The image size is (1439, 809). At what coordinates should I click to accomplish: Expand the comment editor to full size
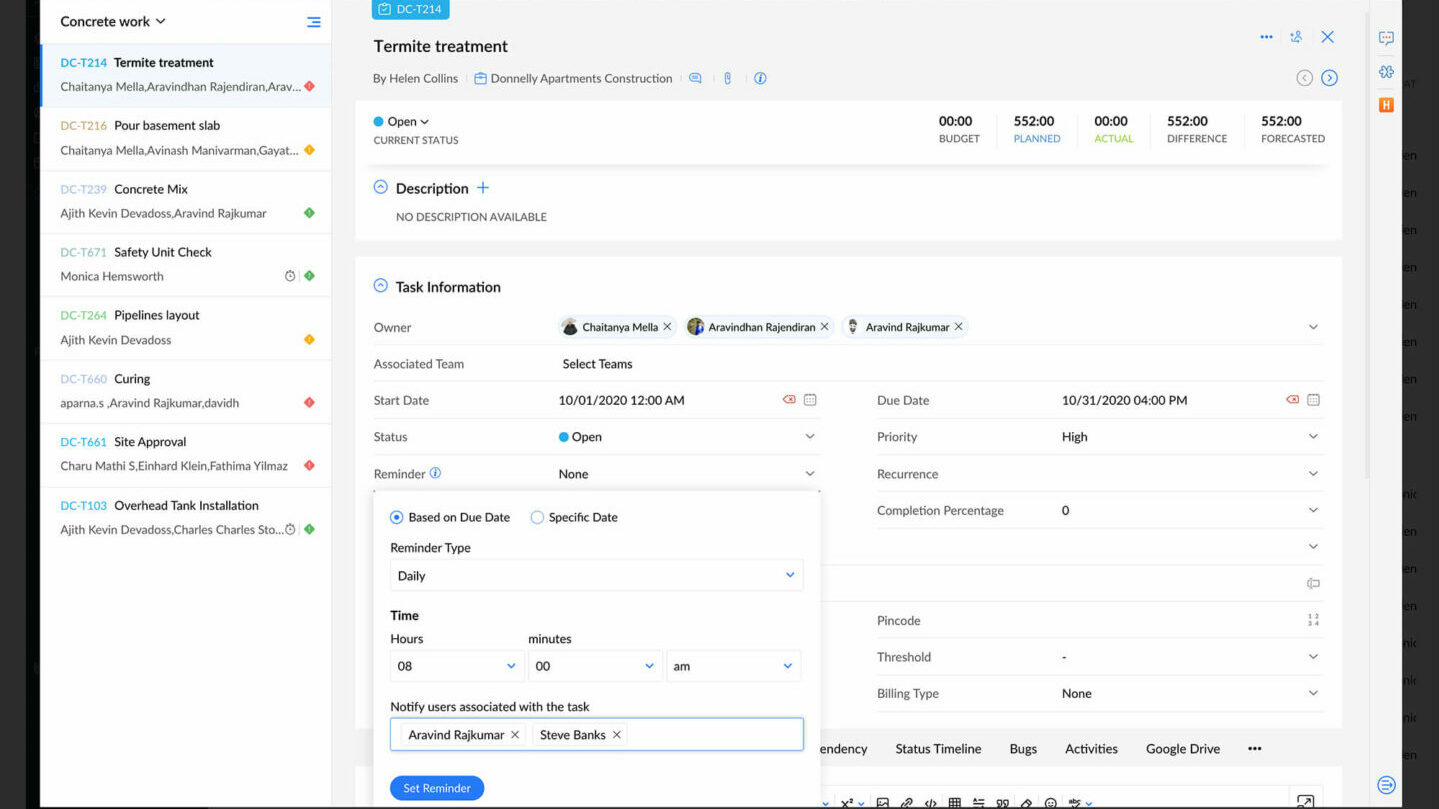1305,801
